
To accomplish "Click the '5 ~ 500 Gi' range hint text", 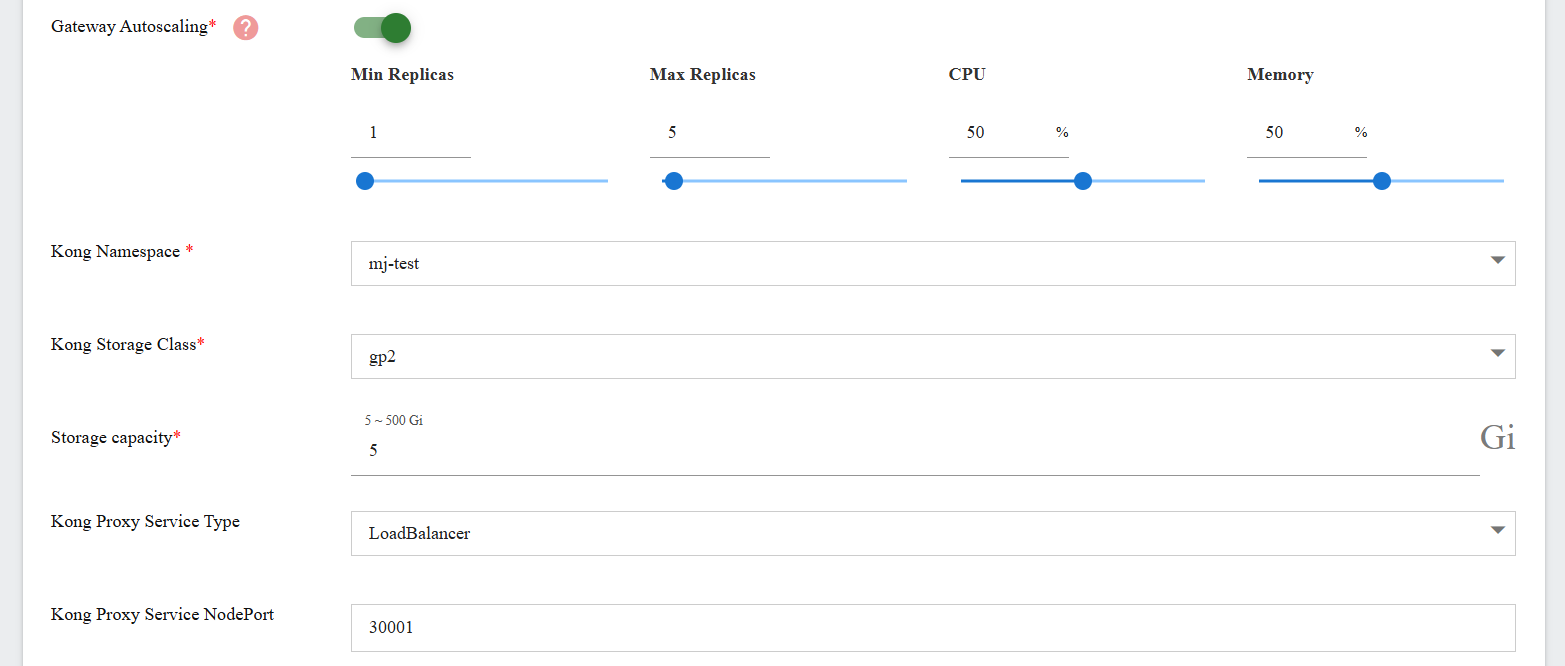I will click(x=394, y=420).
